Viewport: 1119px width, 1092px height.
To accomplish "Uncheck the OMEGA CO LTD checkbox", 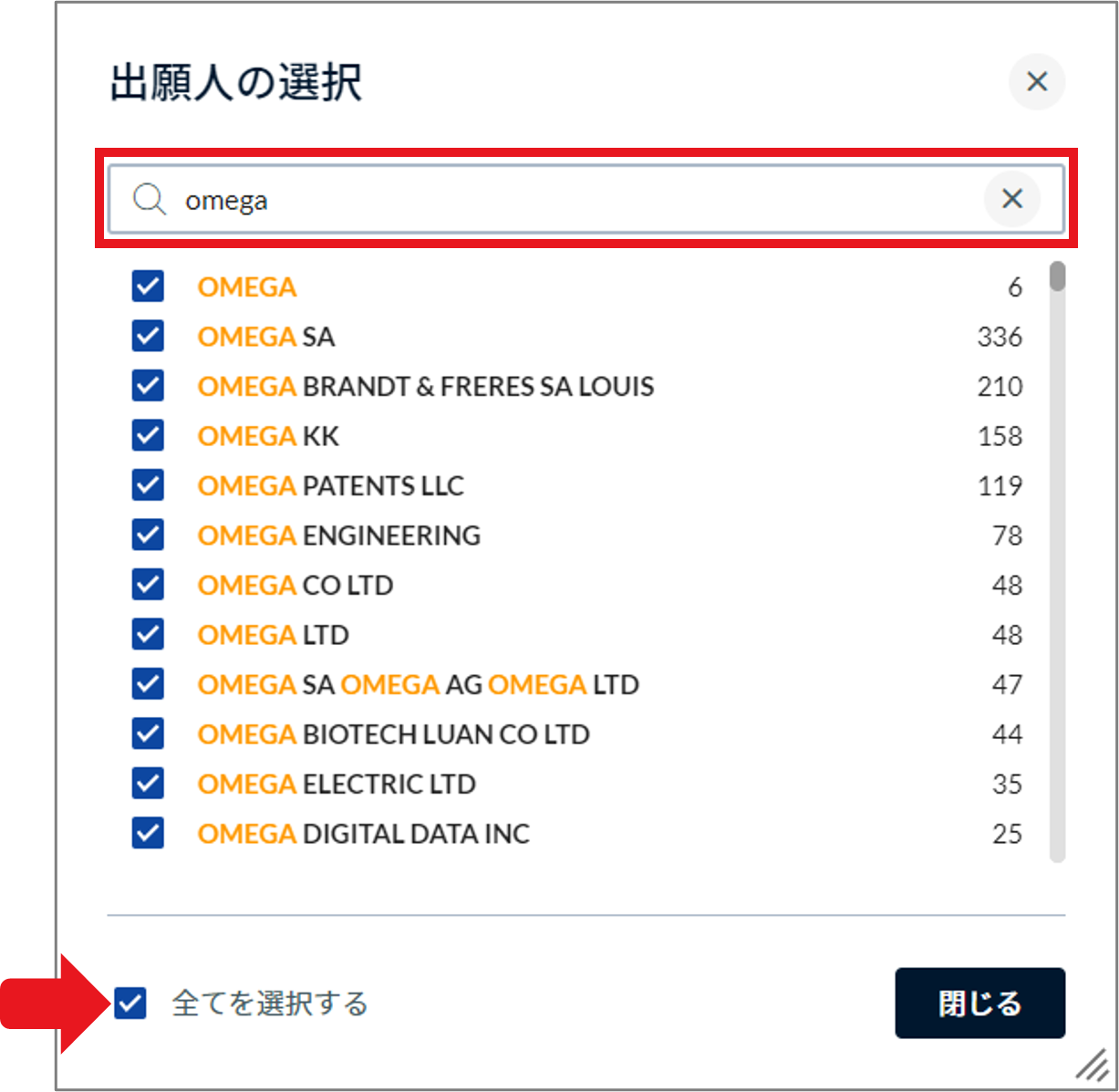I will click(x=148, y=585).
